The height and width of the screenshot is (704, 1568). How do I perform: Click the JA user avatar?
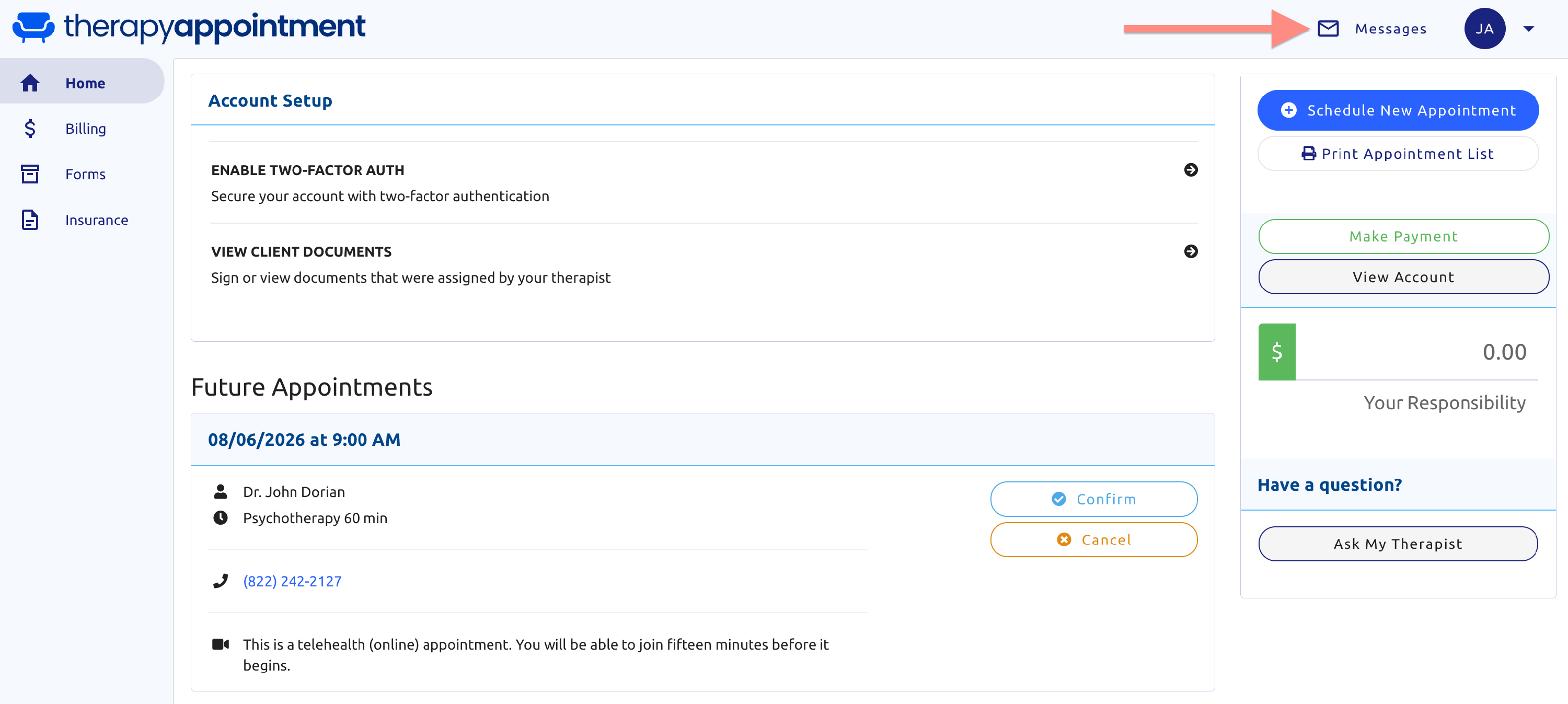pyautogui.click(x=1484, y=29)
